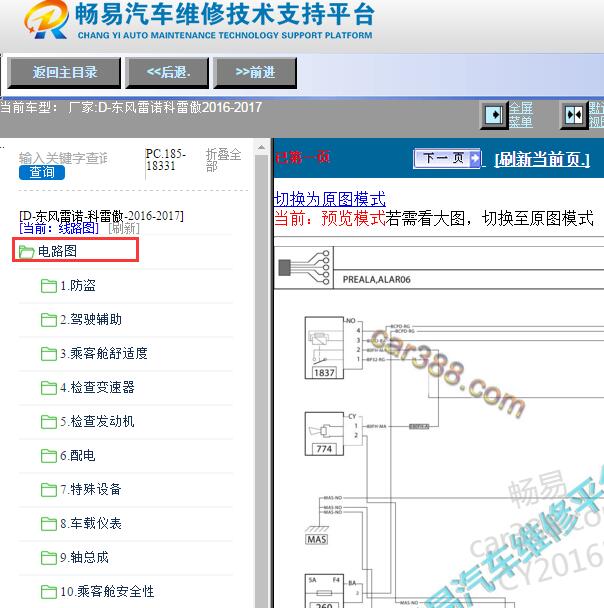Click the 电路图 open folder icon
604x608 pixels.
click(x=26, y=252)
